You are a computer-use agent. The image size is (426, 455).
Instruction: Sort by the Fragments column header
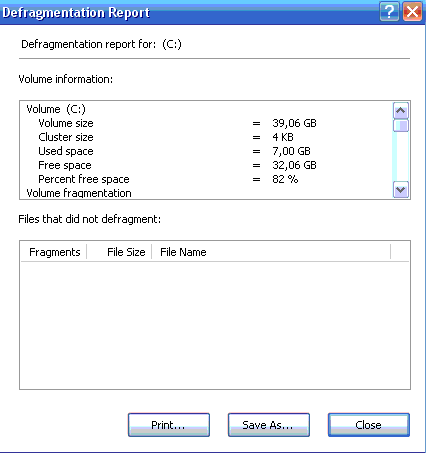point(54,252)
